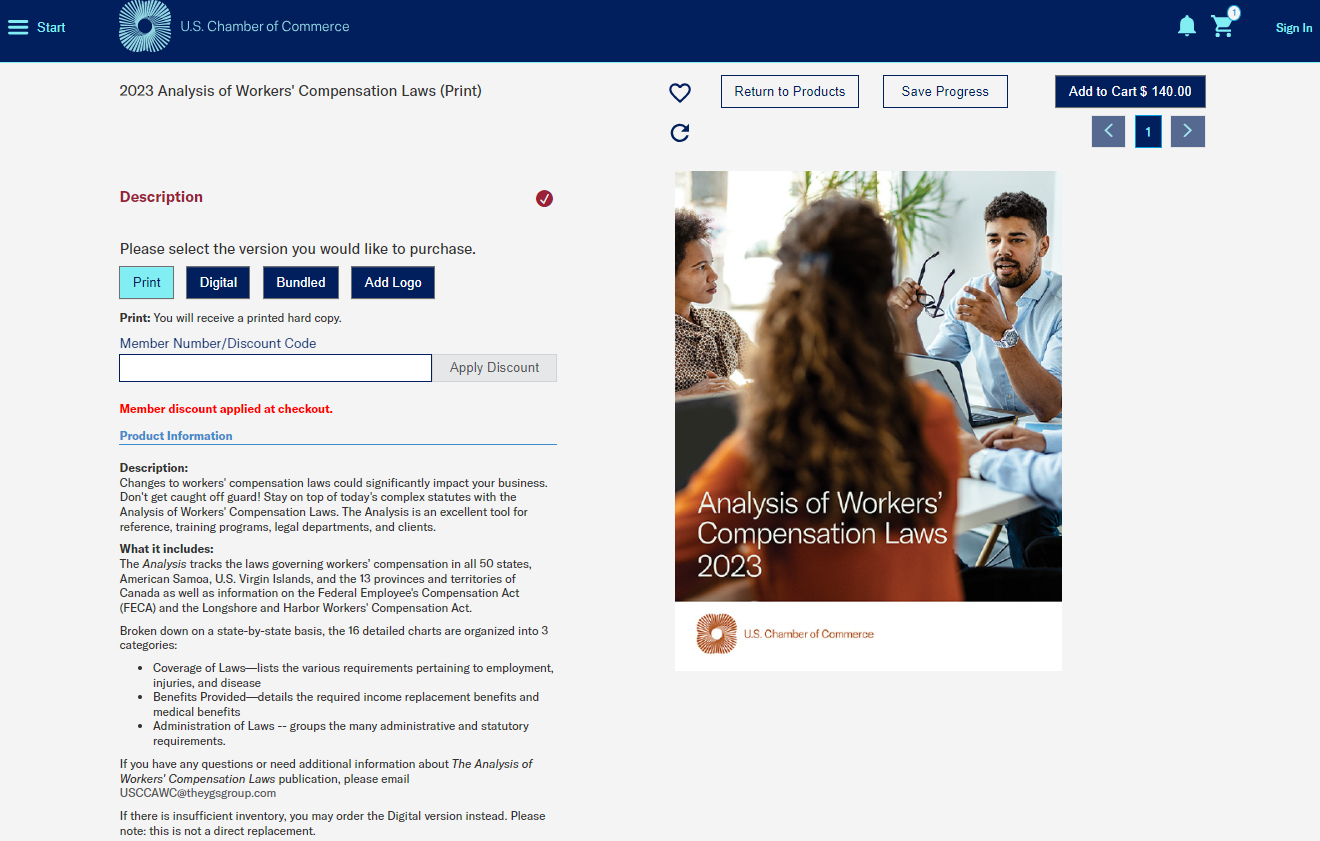Click 'Member discount applied at checkout.' text
The height and width of the screenshot is (841, 1320).
226,409
